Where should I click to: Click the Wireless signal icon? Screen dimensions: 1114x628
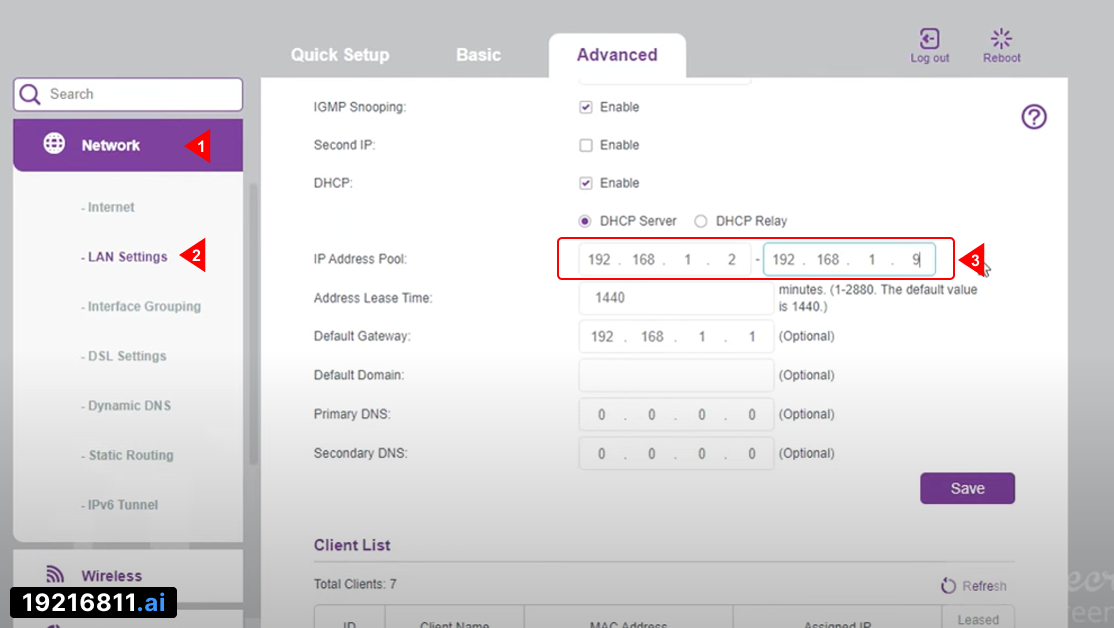55,574
